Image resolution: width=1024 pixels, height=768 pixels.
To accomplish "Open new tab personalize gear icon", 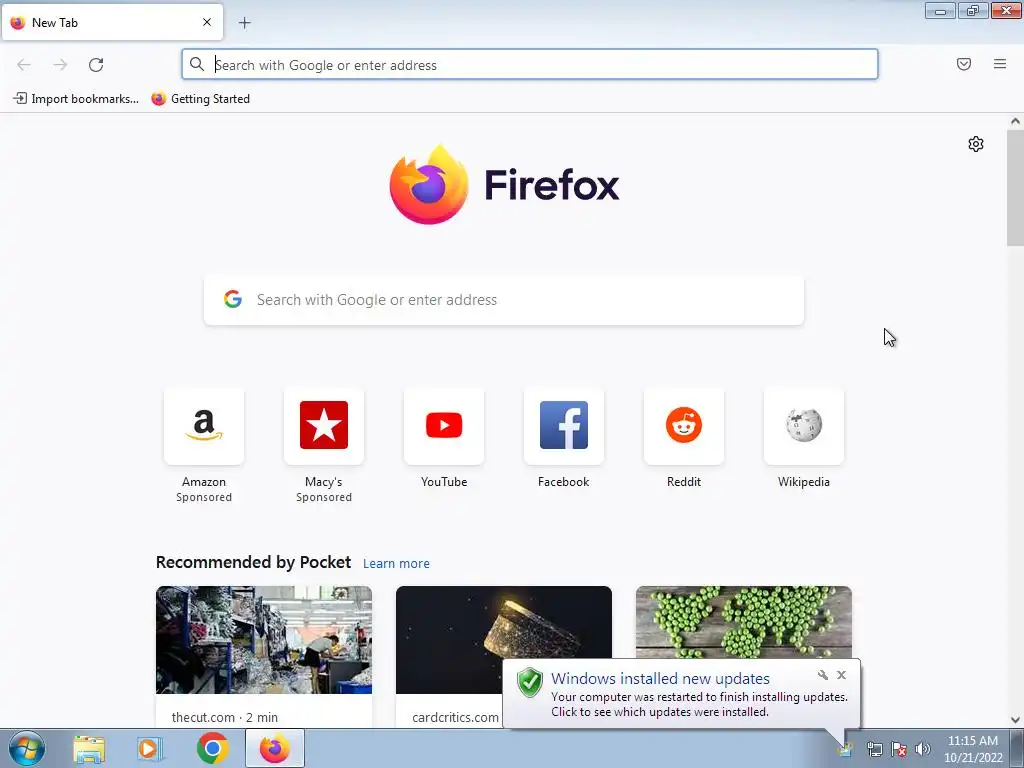I will coord(976,144).
